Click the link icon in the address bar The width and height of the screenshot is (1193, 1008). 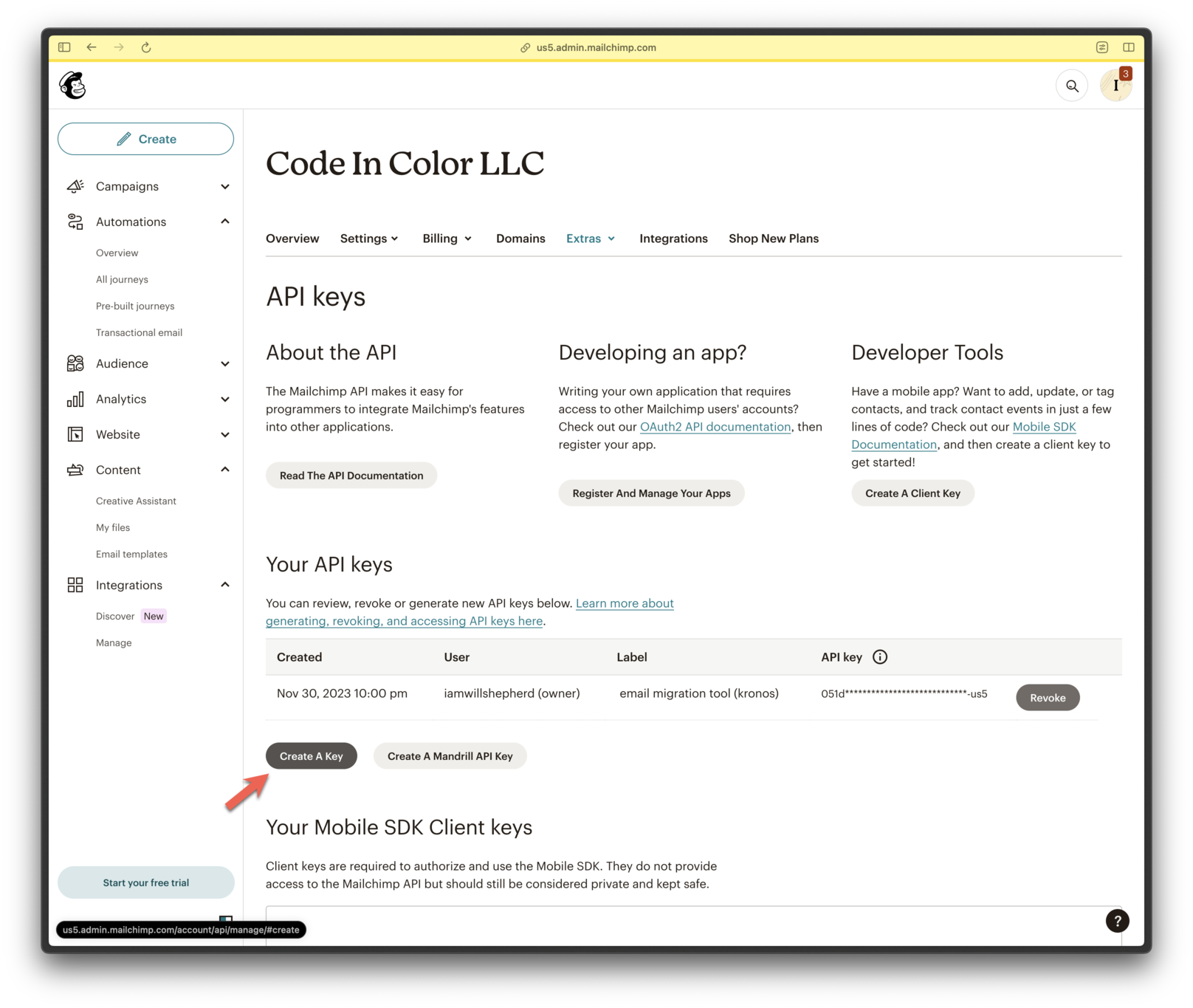(x=525, y=47)
